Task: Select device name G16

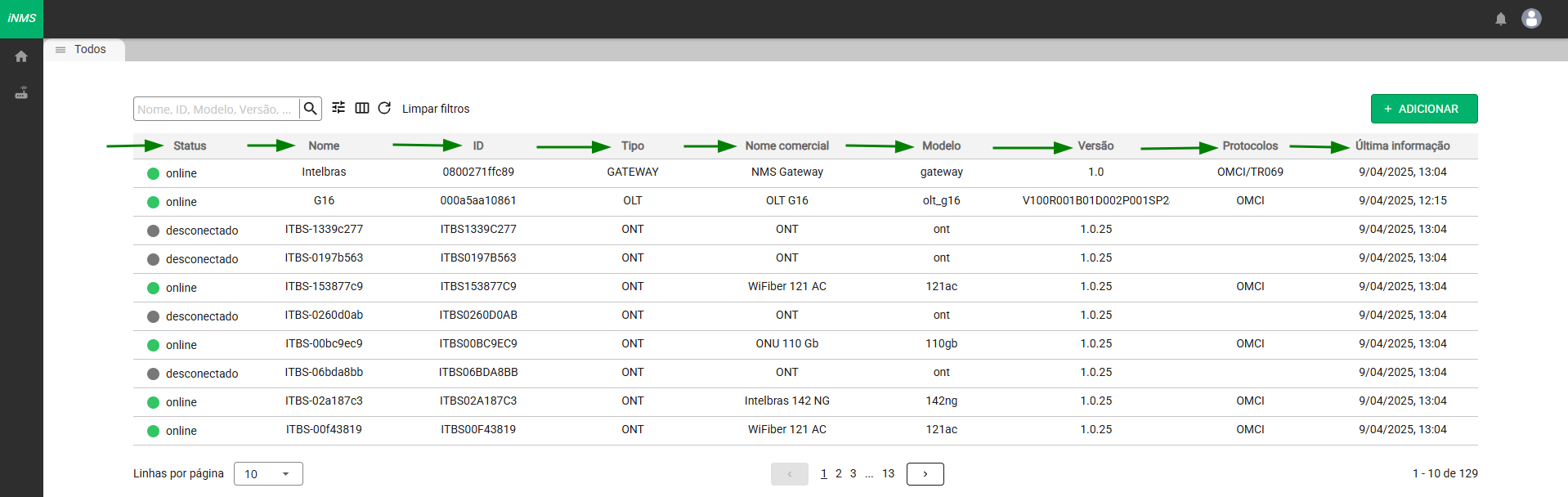Action: pos(324,200)
